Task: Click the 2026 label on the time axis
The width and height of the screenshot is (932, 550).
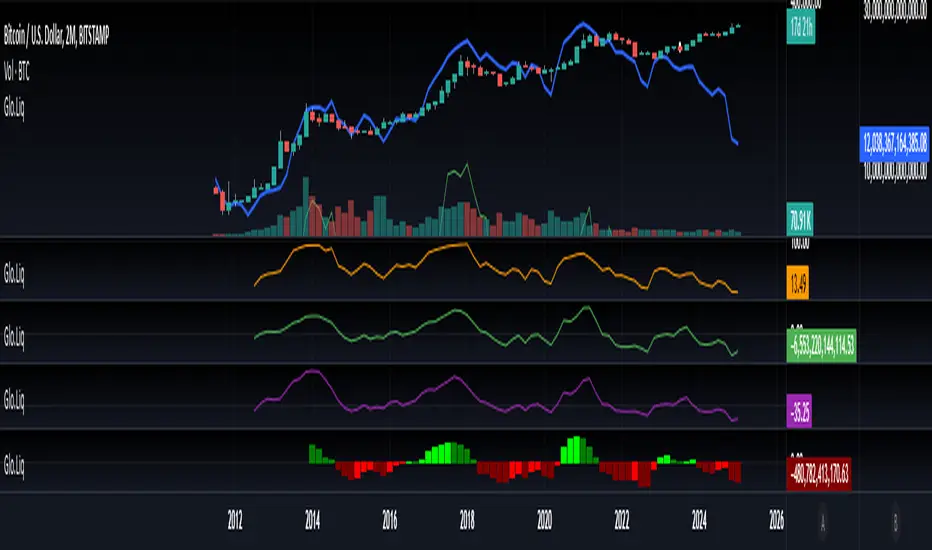Action: click(776, 521)
